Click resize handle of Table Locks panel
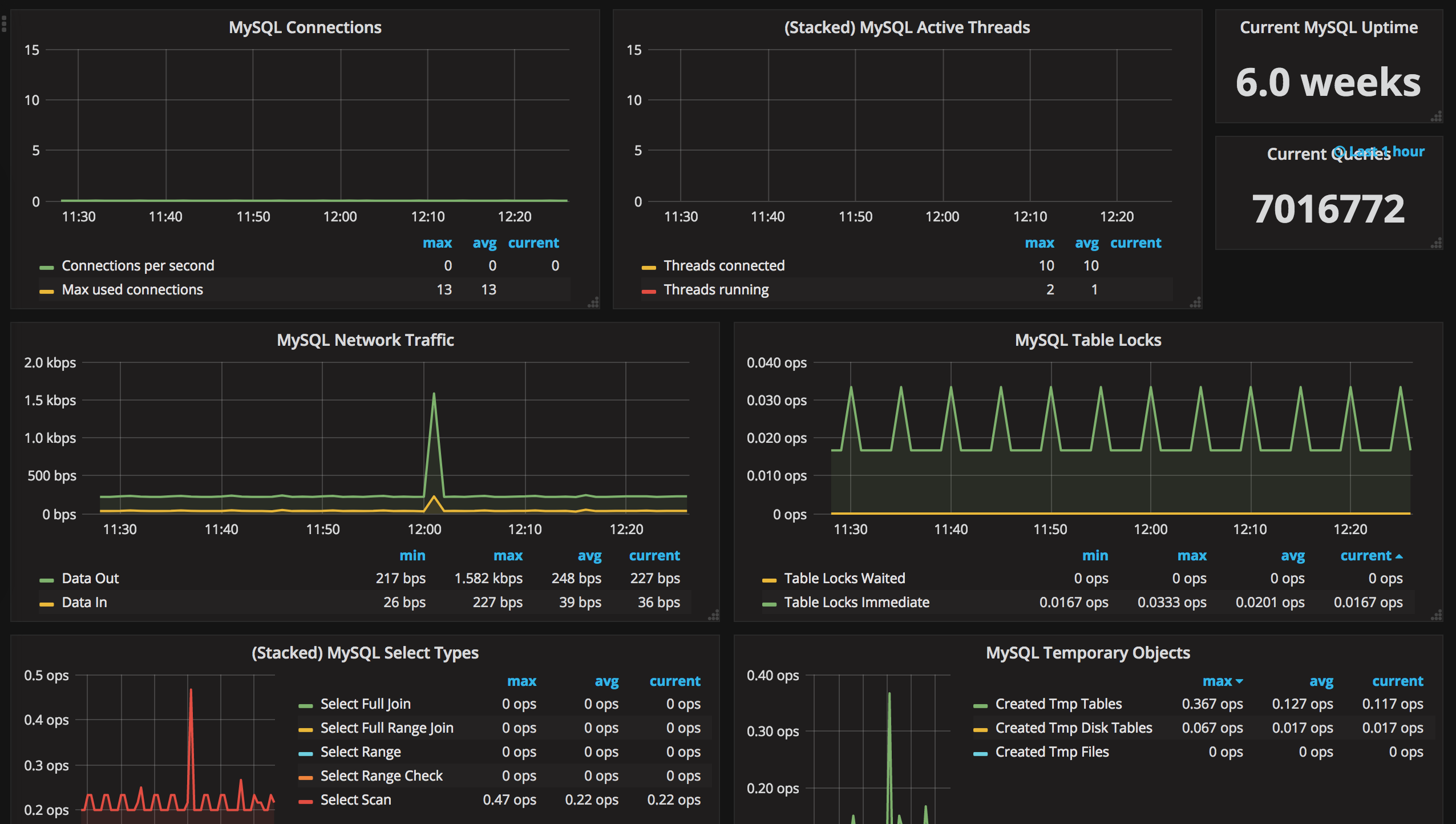Viewport: 1456px width, 824px height. 1437,615
